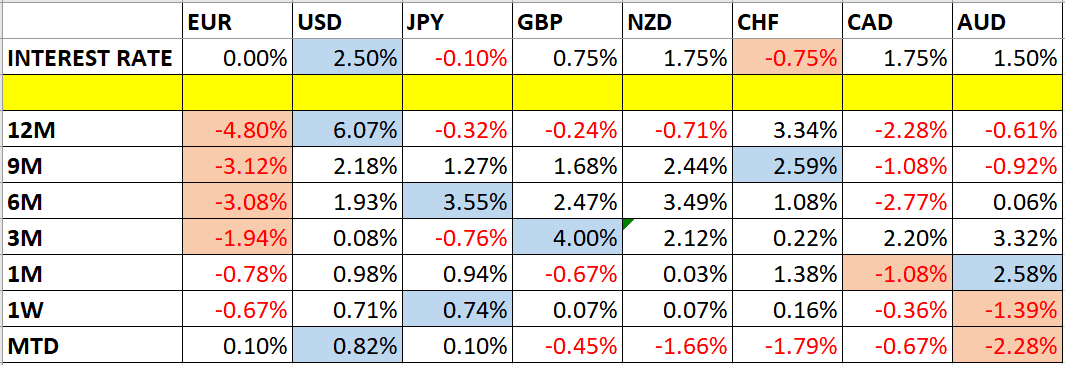Click the EUR 12M value -4.80%
The width and height of the screenshot is (1065, 365).
click(238, 129)
